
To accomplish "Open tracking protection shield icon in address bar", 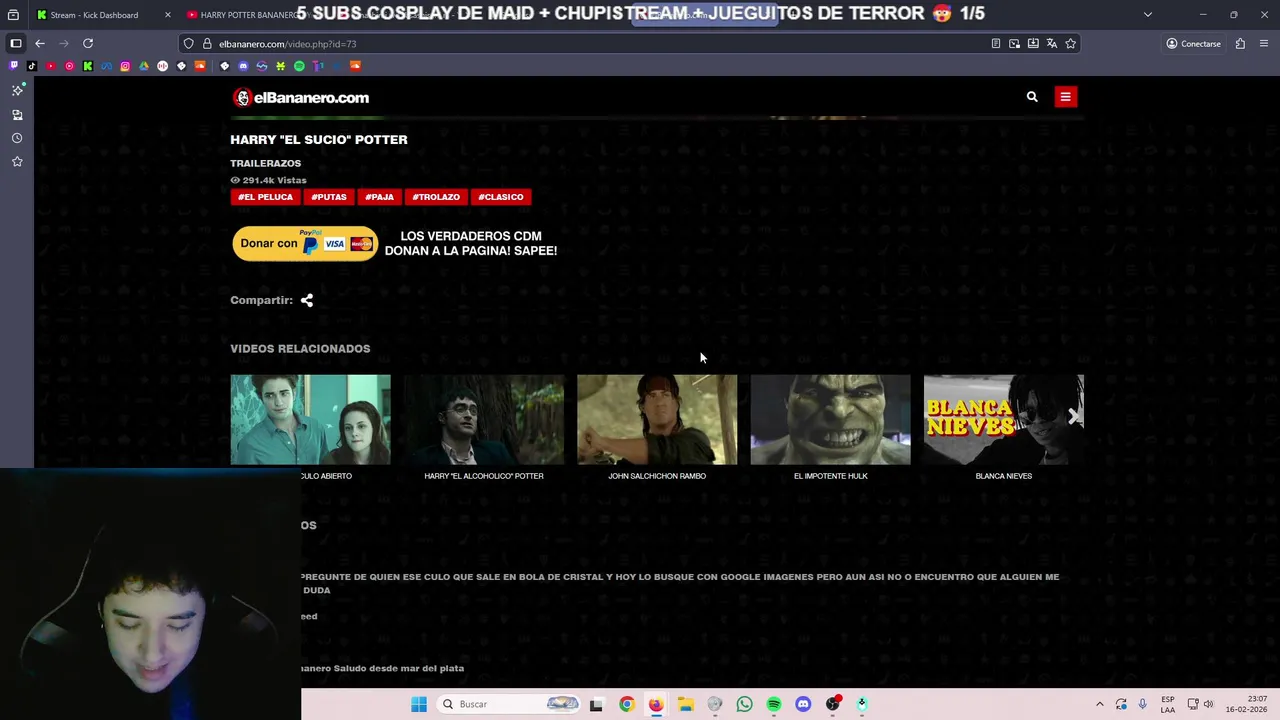I will click(x=188, y=44).
